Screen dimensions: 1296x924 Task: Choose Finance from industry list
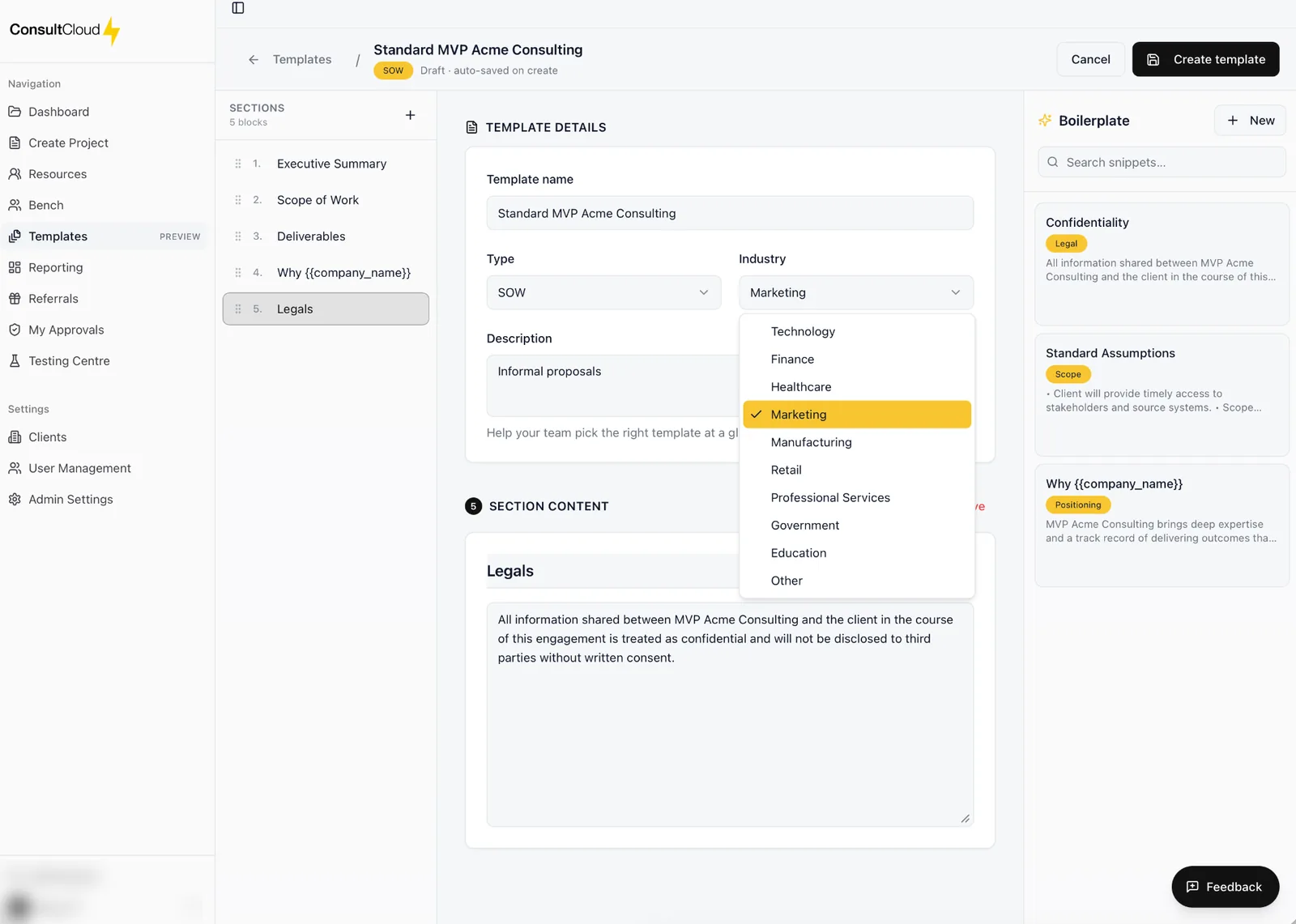[x=857, y=359]
